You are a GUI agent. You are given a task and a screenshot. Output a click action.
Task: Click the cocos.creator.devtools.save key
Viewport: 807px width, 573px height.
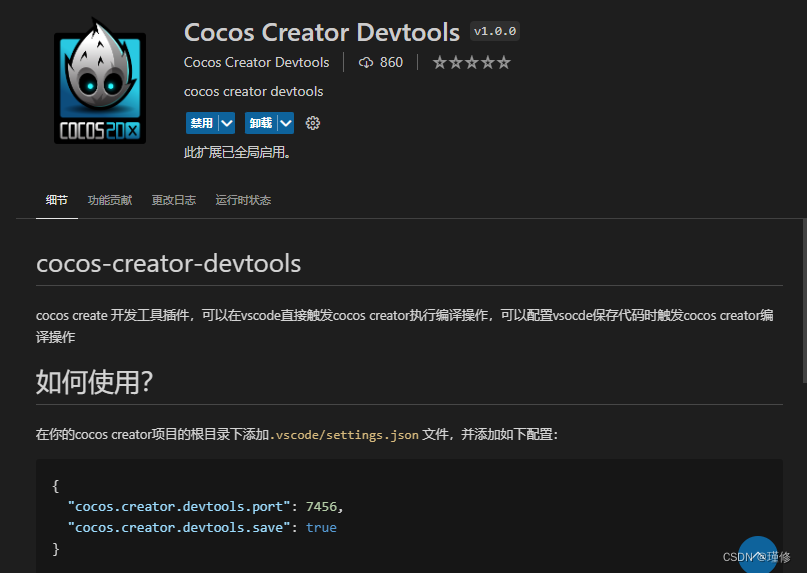click(179, 528)
